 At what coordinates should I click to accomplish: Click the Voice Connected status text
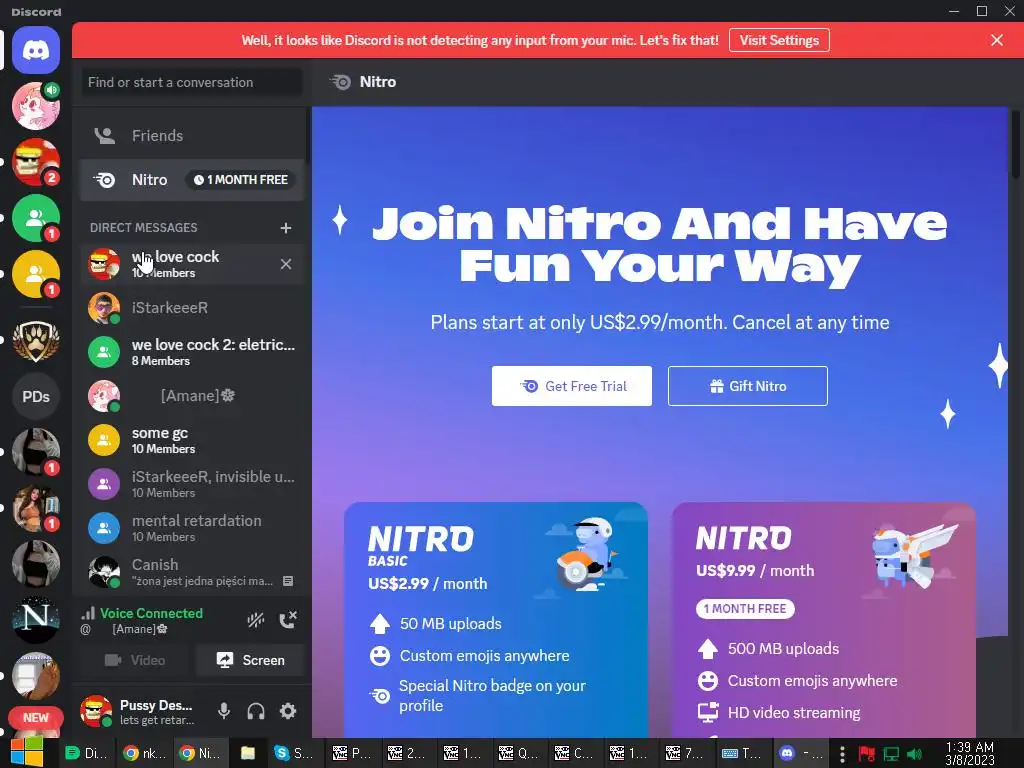tap(151, 613)
